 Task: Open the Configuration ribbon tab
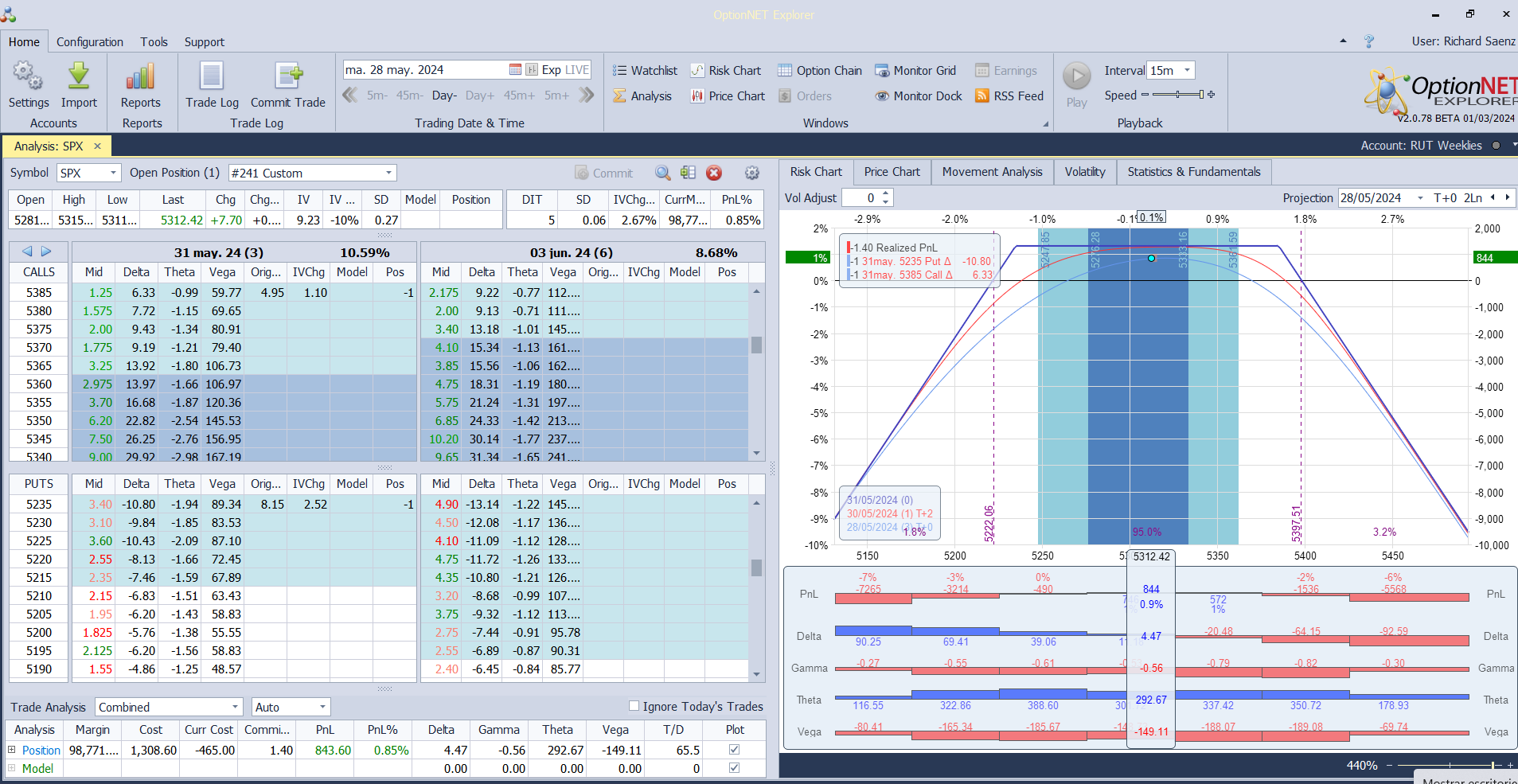[89, 42]
